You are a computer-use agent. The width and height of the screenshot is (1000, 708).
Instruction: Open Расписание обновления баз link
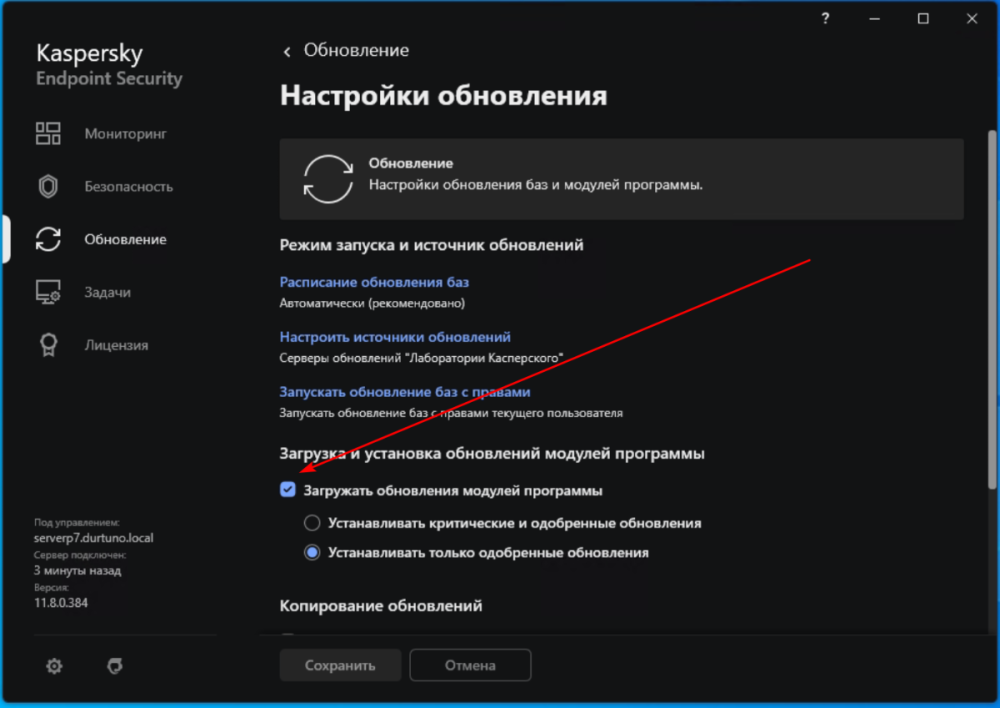click(374, 282)
